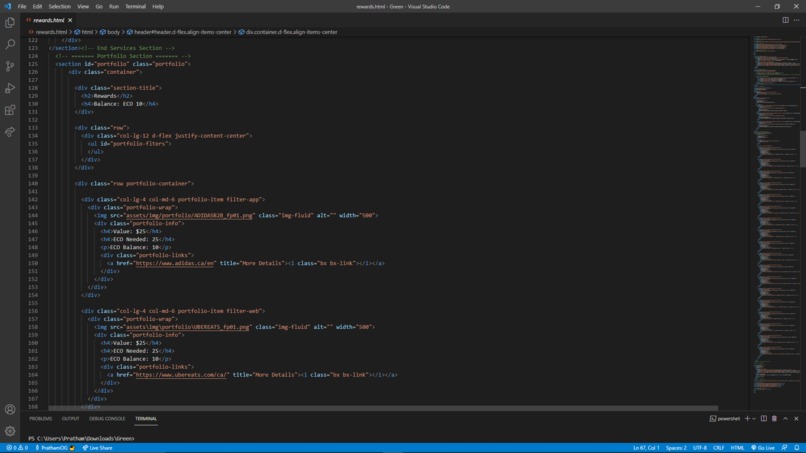Open the Run menu
This screenshot has width=806, height=453.
[114, 7]
